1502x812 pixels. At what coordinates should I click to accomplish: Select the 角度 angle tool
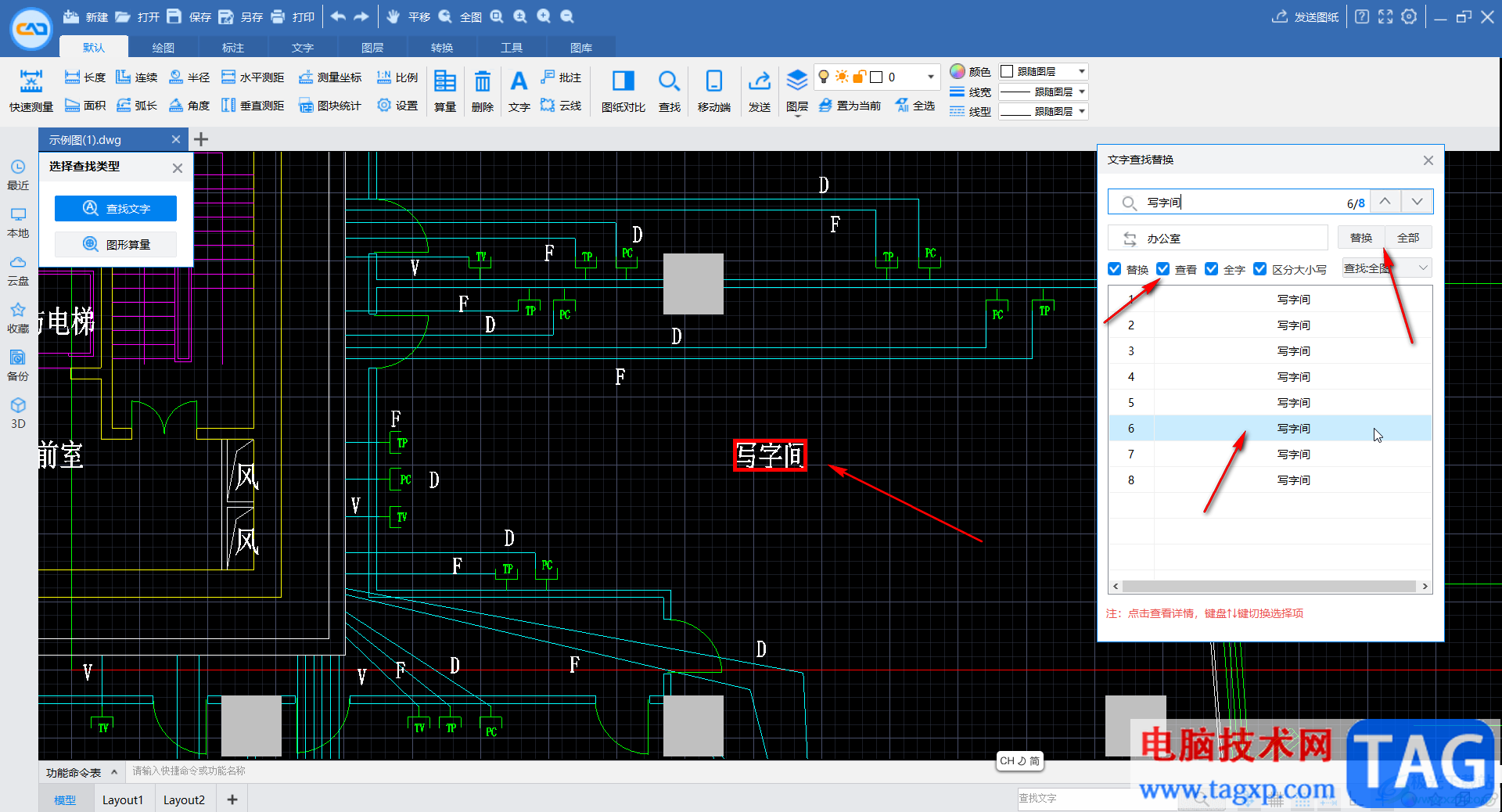click(189, 105)
